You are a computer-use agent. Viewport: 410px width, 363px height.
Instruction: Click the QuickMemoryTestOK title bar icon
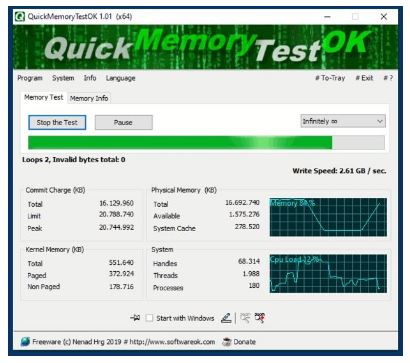click(20, 16)
